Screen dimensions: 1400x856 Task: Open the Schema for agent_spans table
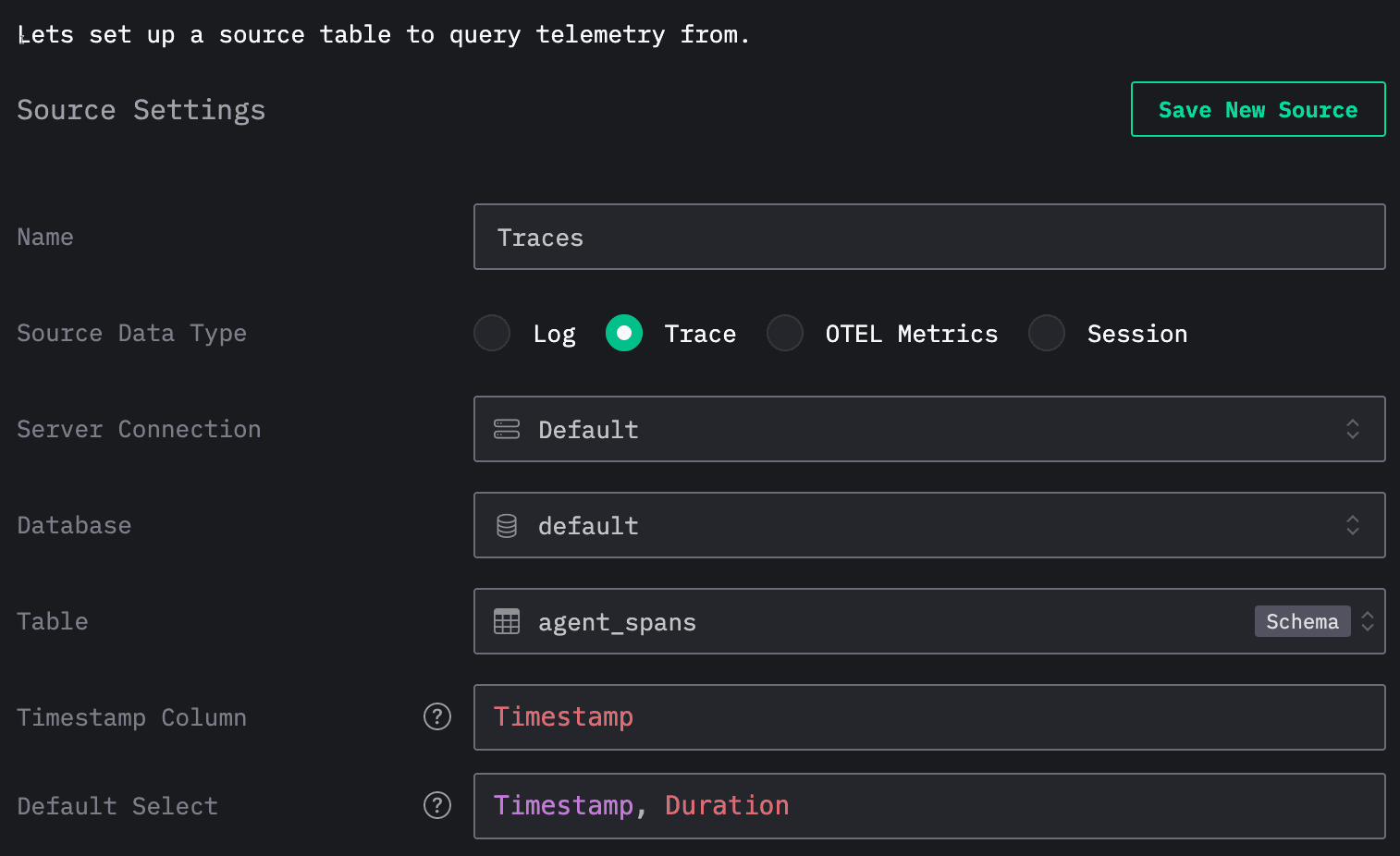click(x=1301, y=621)
